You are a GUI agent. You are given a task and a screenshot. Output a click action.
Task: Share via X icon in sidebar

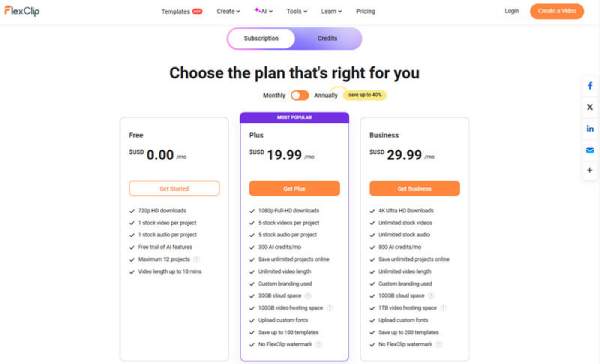(x=590, y=107)
